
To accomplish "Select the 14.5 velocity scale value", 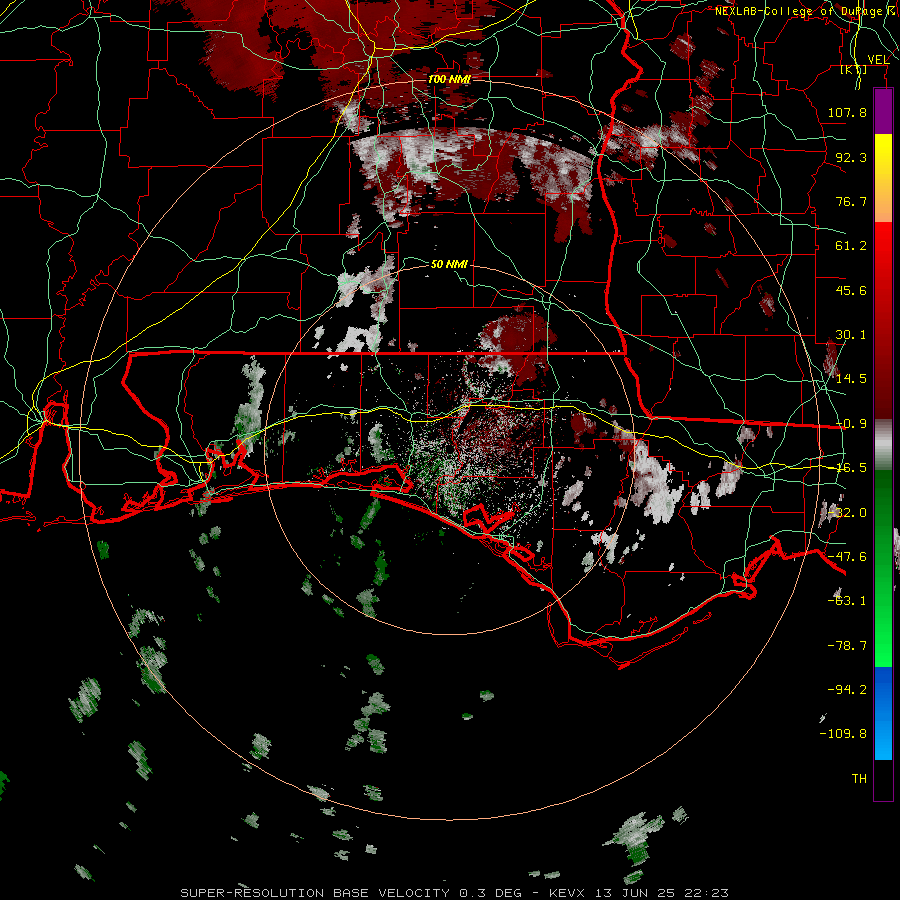I will click(x=851, y=378).
